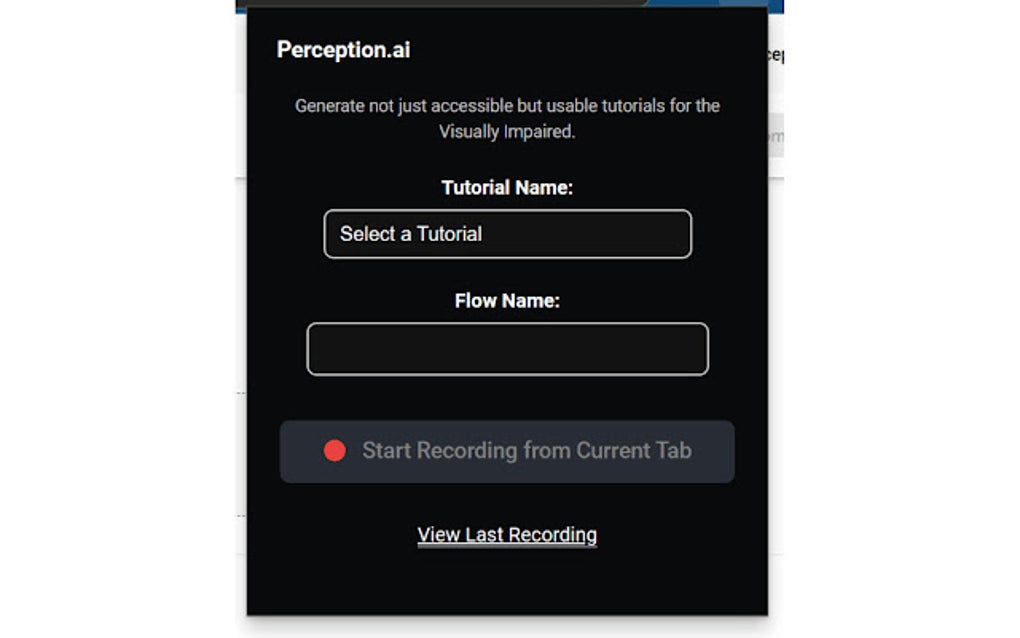Viewport: 1020px width, 638px height.
Task: Expand the Tutorial Name combo box
Action: pyautogui.click(x=660, y=234)
